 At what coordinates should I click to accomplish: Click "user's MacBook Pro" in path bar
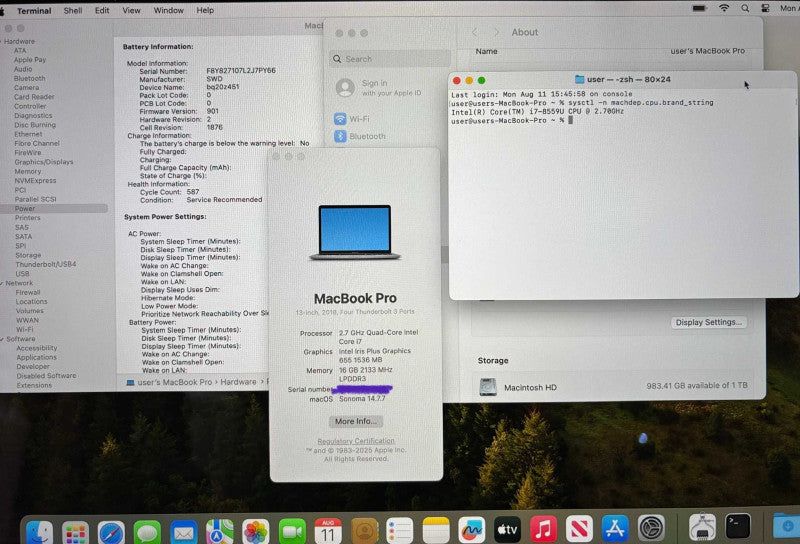point(174,382)
